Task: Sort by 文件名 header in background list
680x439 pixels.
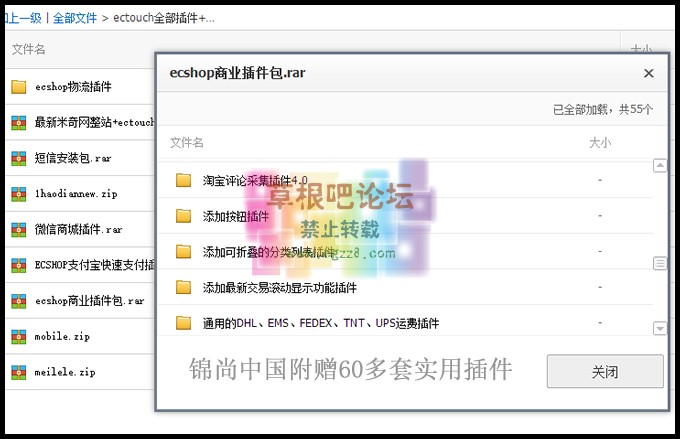Action: point(29,49)
